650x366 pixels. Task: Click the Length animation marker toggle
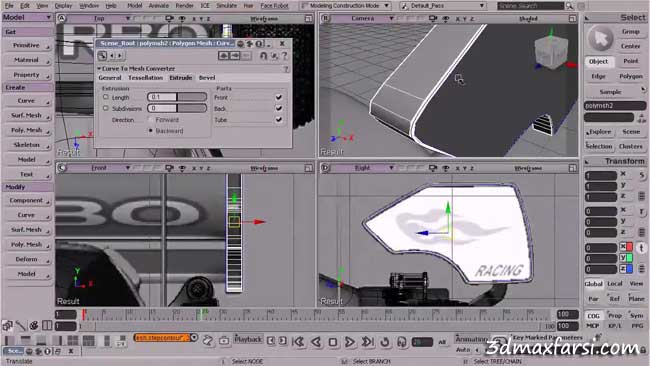(105, 97)
